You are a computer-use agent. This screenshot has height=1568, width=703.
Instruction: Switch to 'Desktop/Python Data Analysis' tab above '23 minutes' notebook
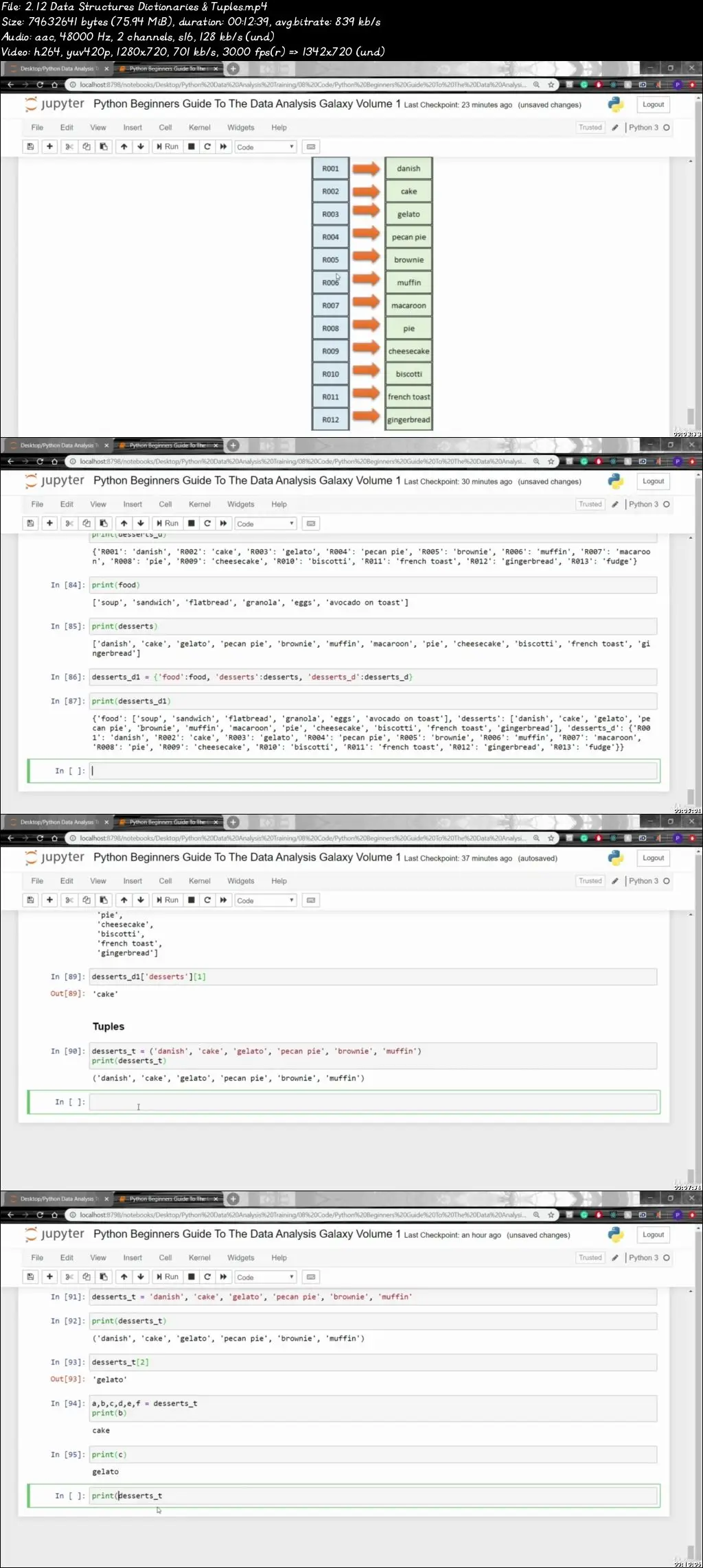[x=58, y=69]
